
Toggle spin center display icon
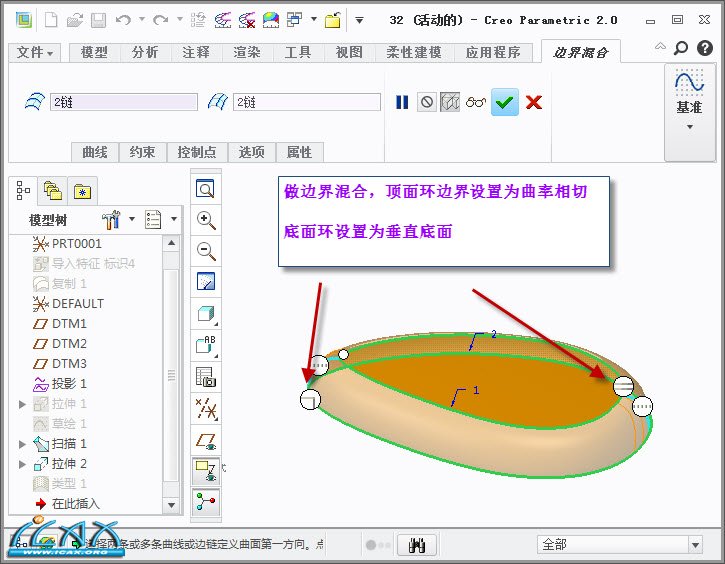pos(206,502)
